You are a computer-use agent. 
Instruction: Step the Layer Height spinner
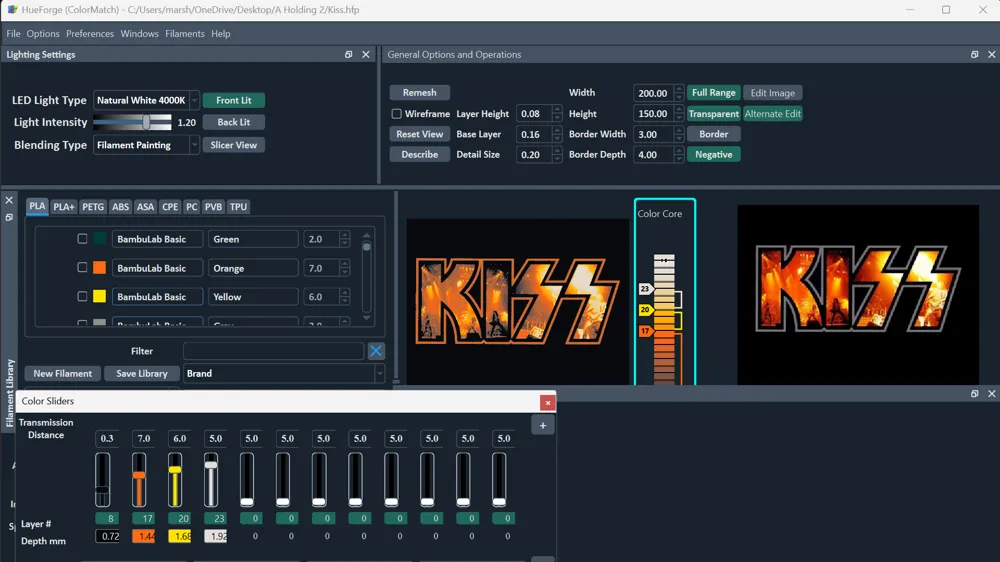point(557,114)
